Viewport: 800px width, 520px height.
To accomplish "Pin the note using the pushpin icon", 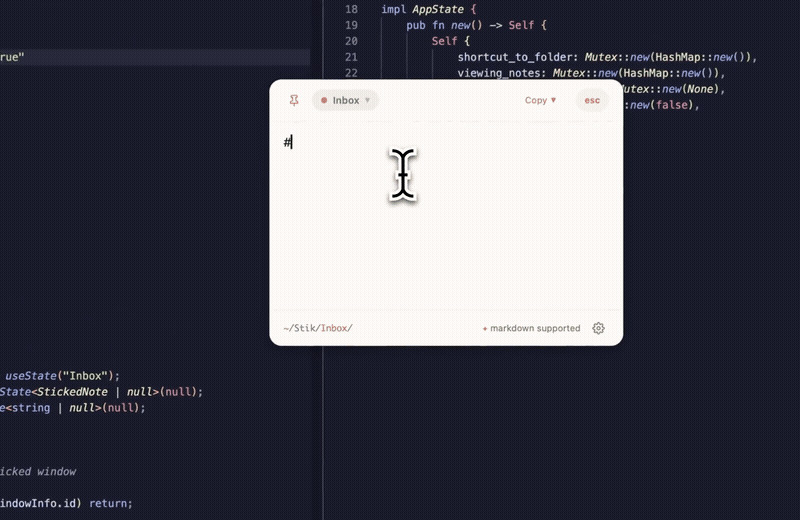I will 294,101.
